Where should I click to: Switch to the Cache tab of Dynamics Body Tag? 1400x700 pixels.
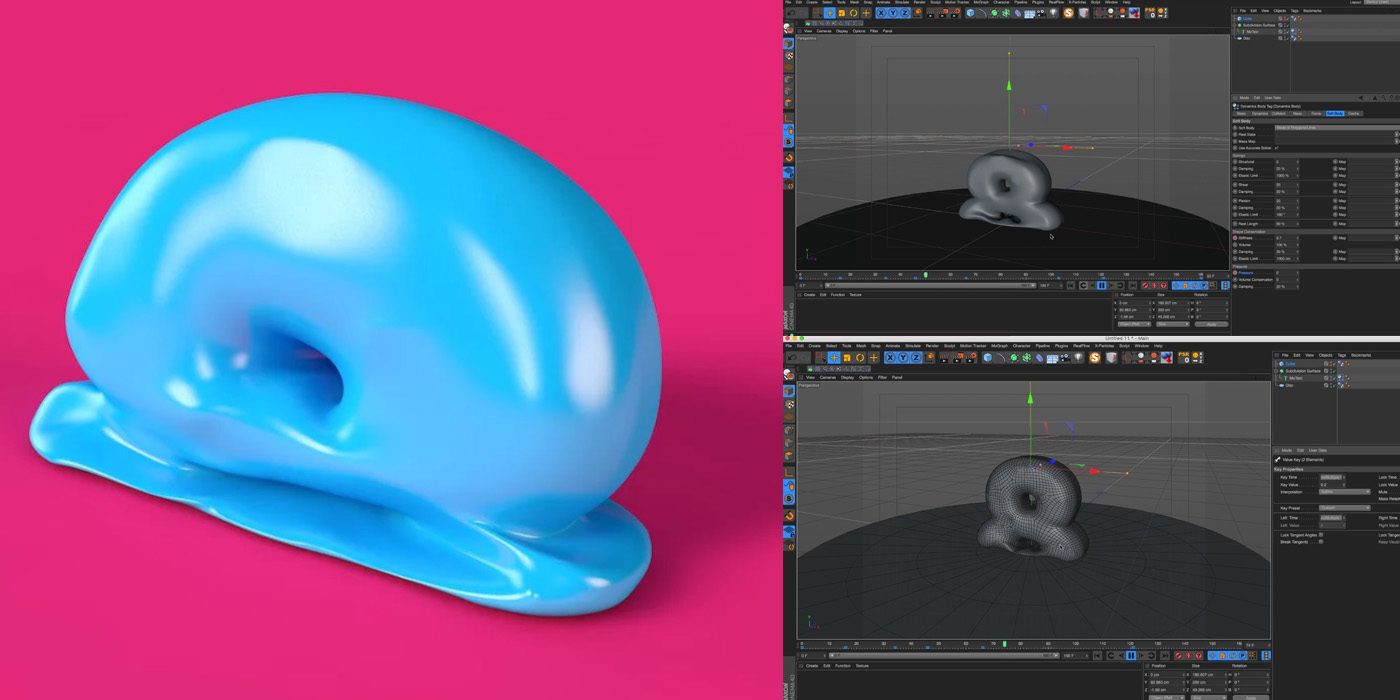(1353, 113)
